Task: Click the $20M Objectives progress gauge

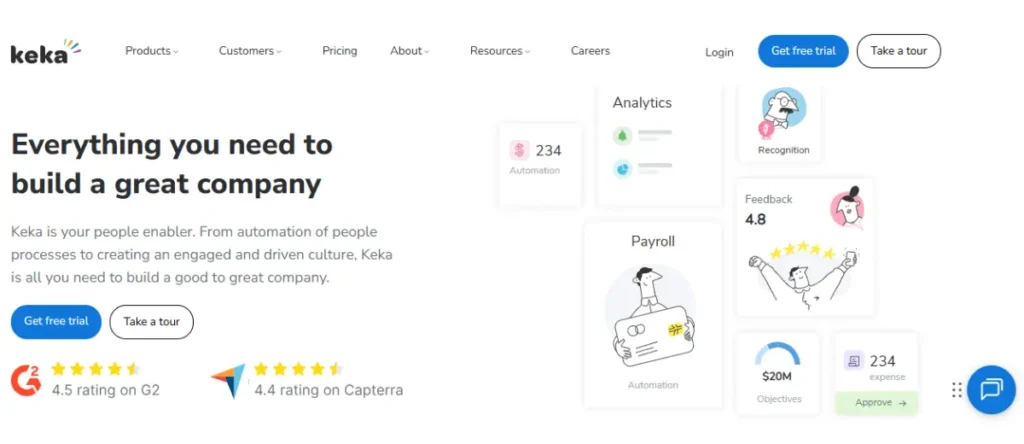Action: (777, 355)
